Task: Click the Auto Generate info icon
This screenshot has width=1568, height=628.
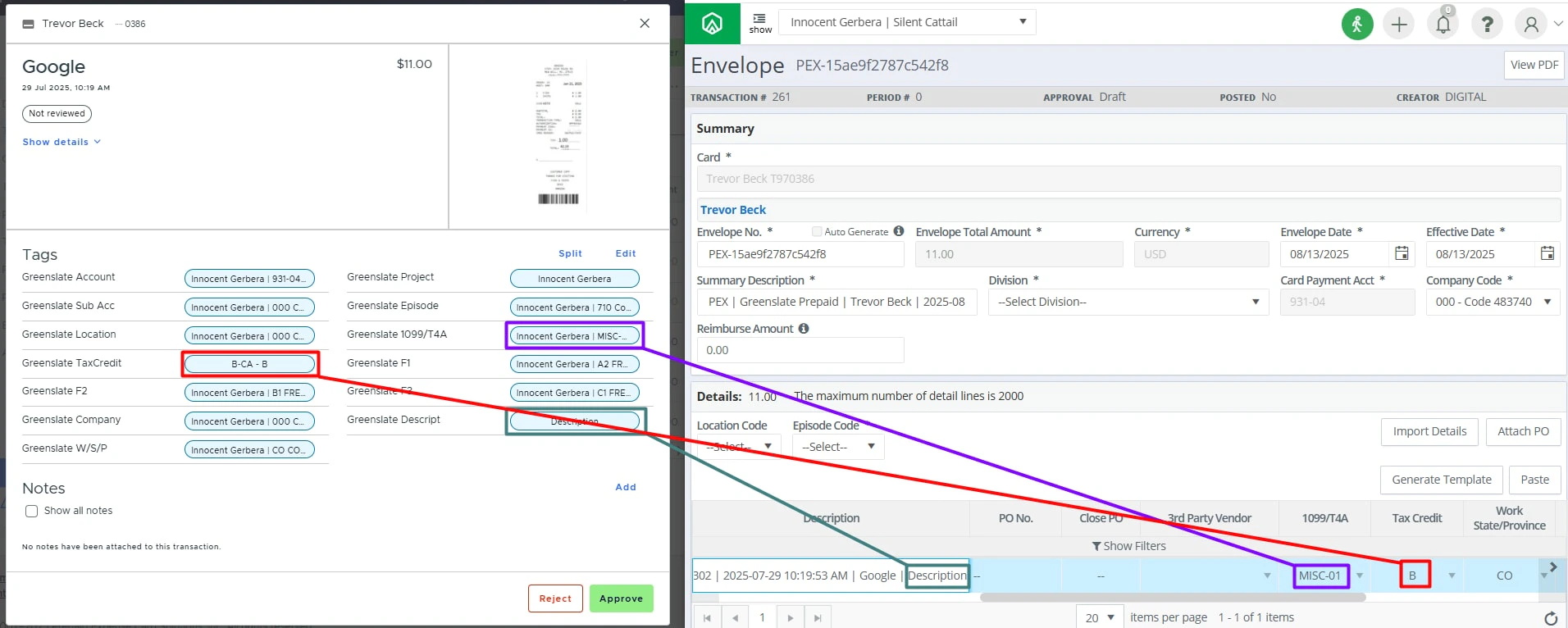Action: (899, 231)
